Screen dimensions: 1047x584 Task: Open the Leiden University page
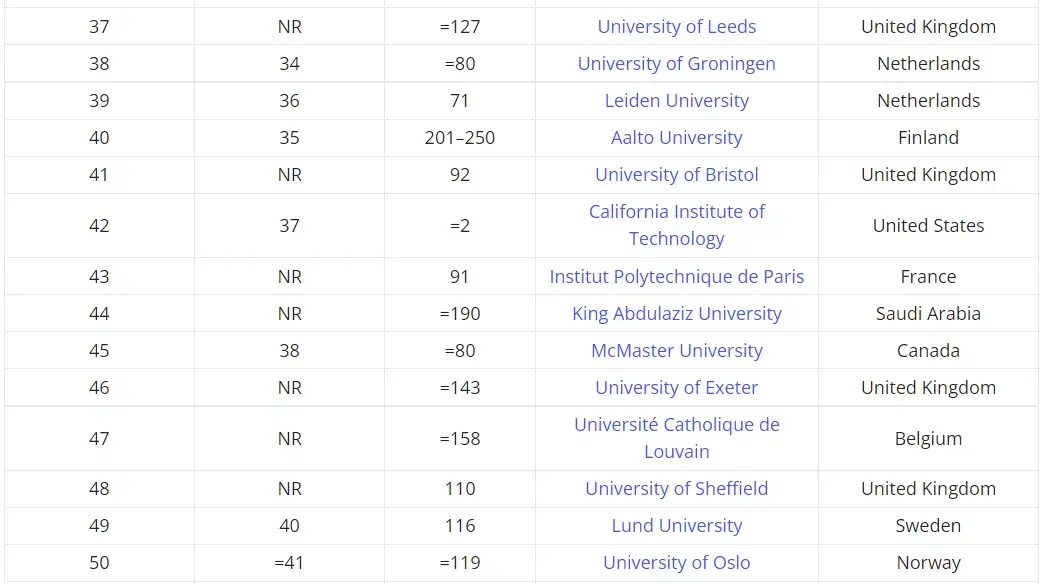click(x=676, y=101)
